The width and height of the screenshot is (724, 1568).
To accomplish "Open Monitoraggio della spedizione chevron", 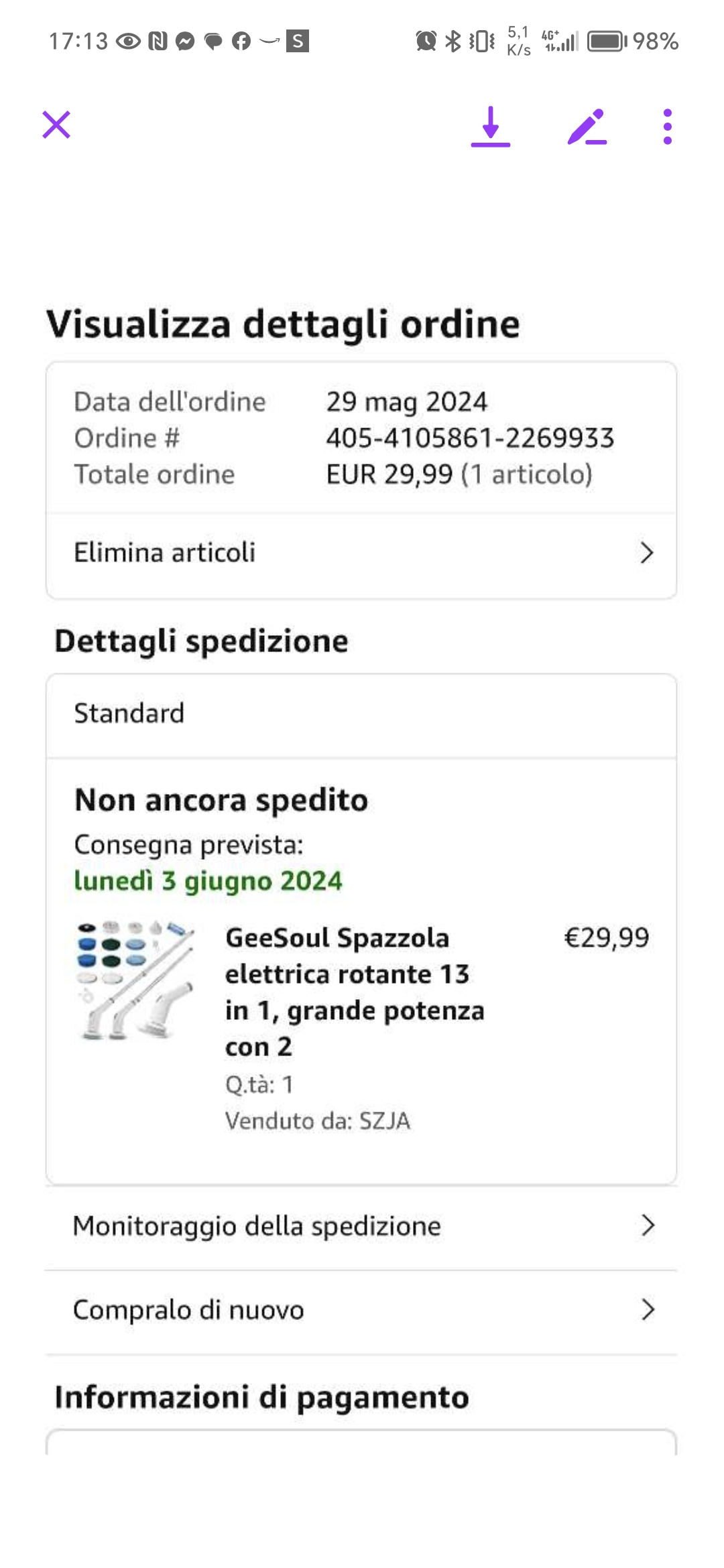I will (647, 1226).
